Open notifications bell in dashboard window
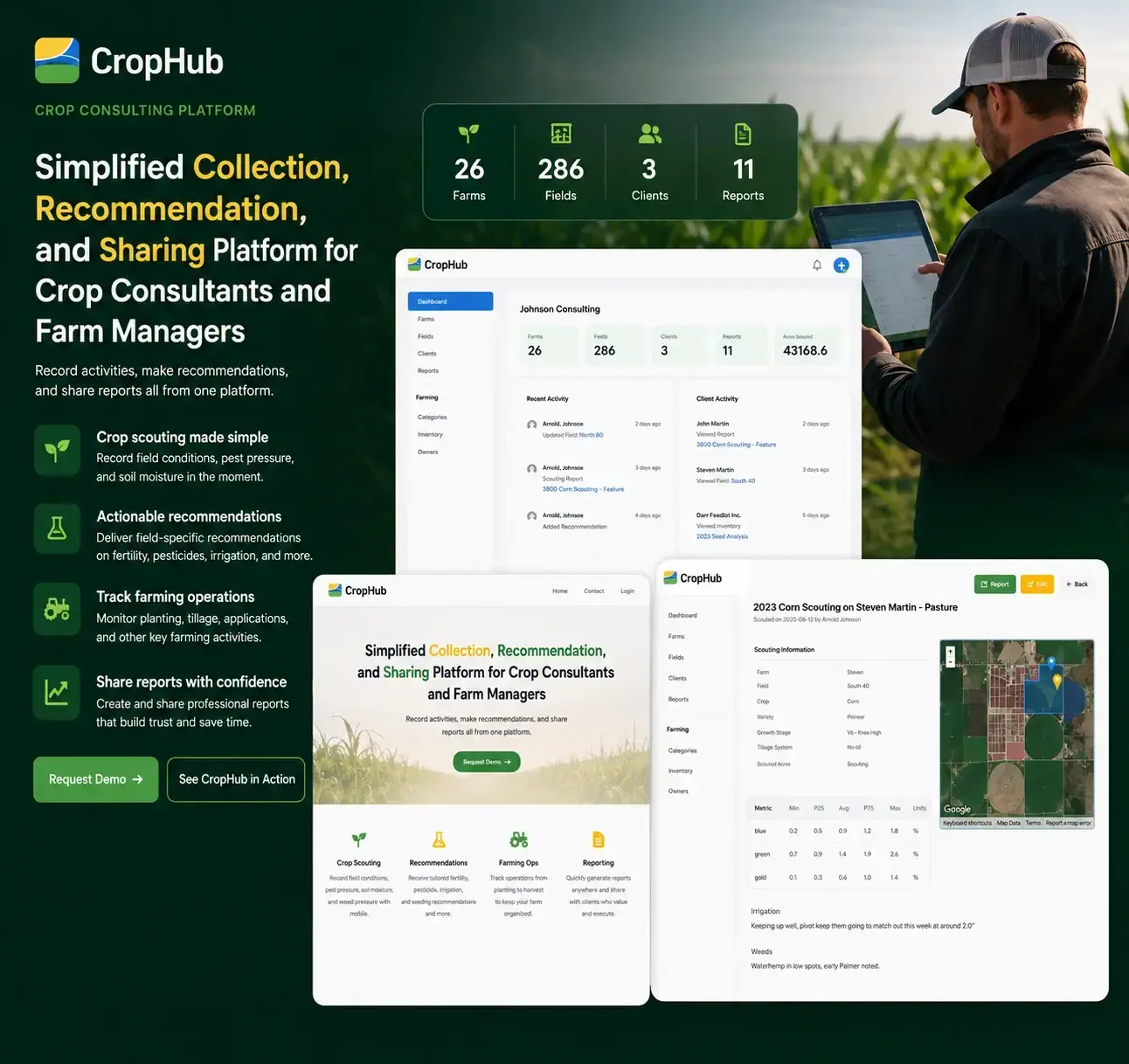The height and width of the screenshot is (1064, 1129). click(x=817, y=265)
